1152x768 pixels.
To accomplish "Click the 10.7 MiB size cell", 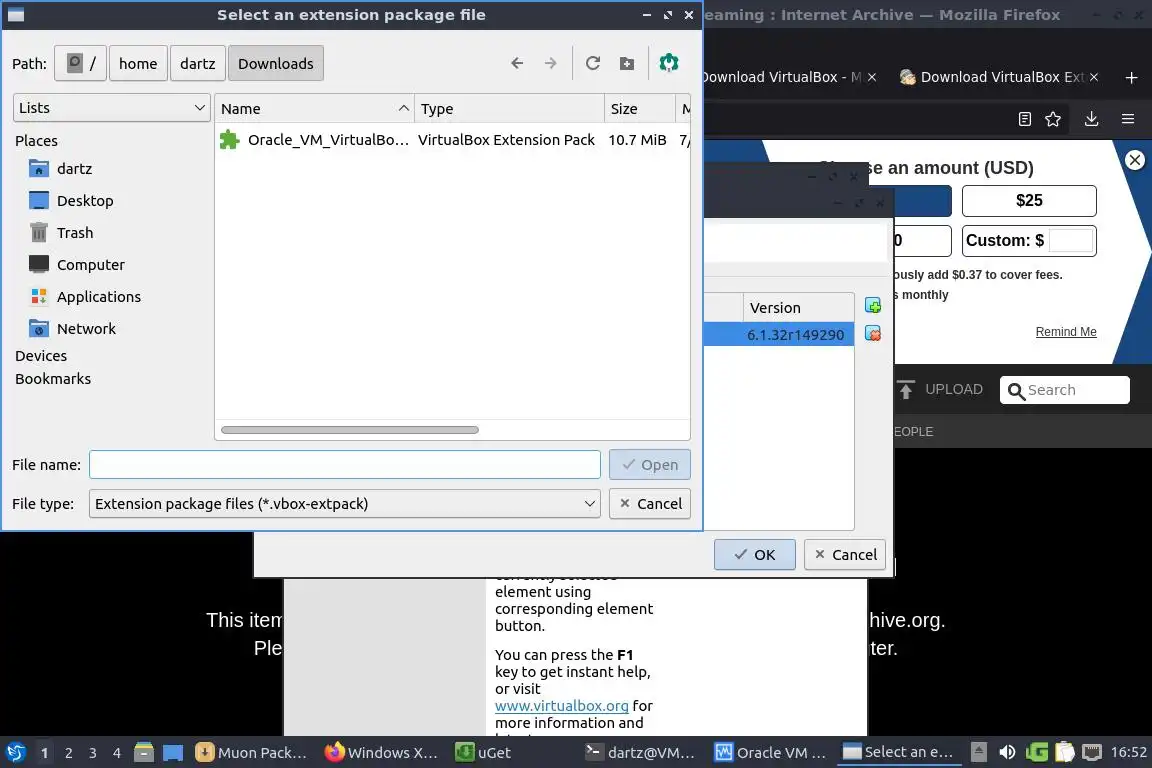I will pyautogui.click(x=637, y=140).
